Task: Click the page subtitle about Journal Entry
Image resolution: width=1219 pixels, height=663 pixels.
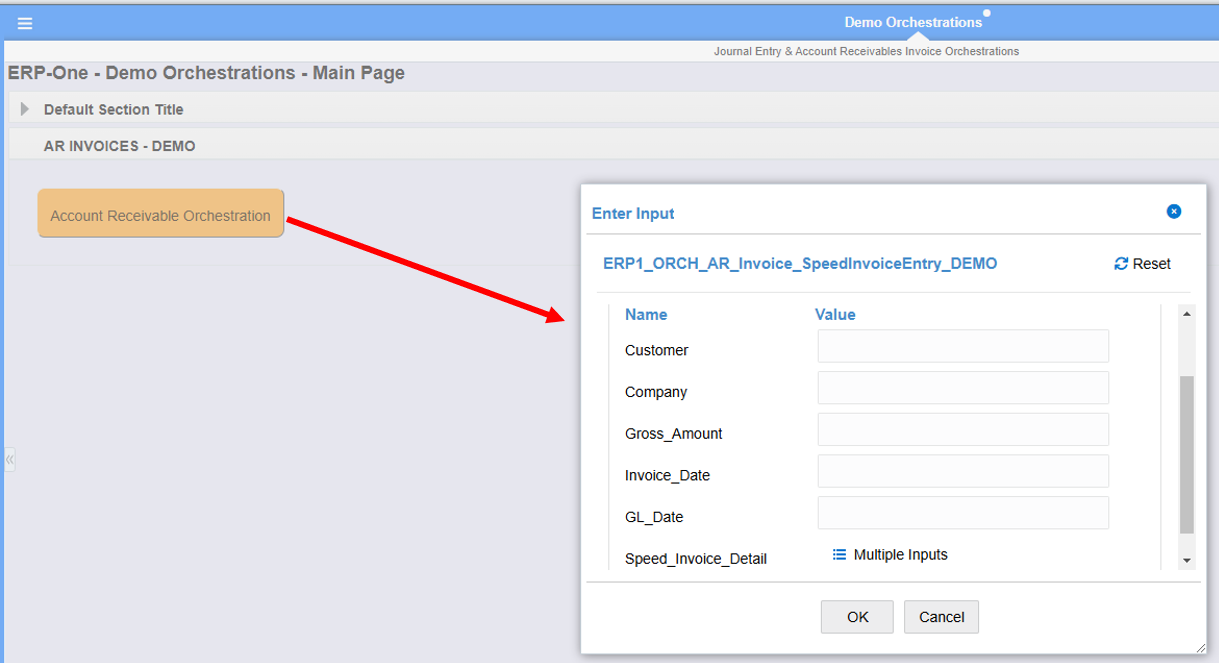Action: (x=866, y=51)
